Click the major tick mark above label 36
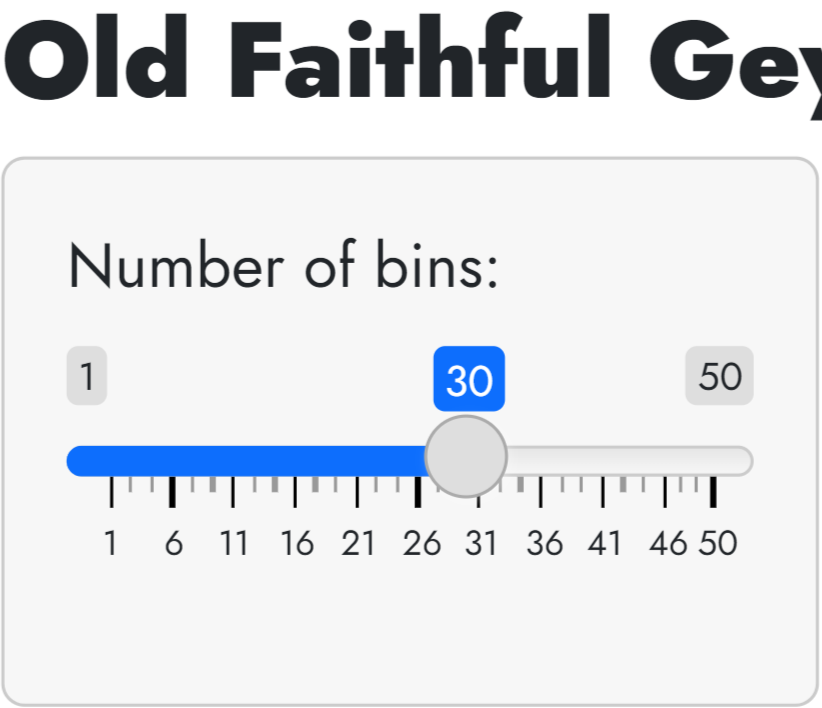 [541, 492]
